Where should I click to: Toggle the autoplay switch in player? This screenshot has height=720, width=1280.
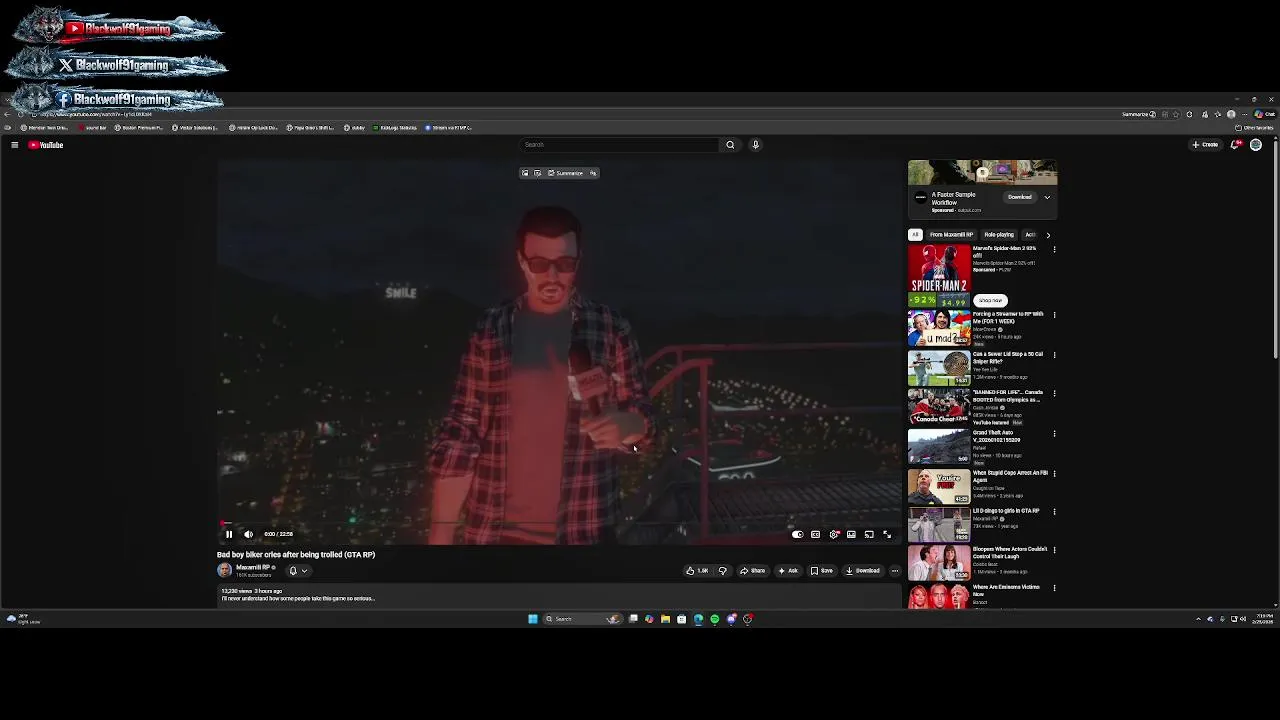tap(797, 534)
